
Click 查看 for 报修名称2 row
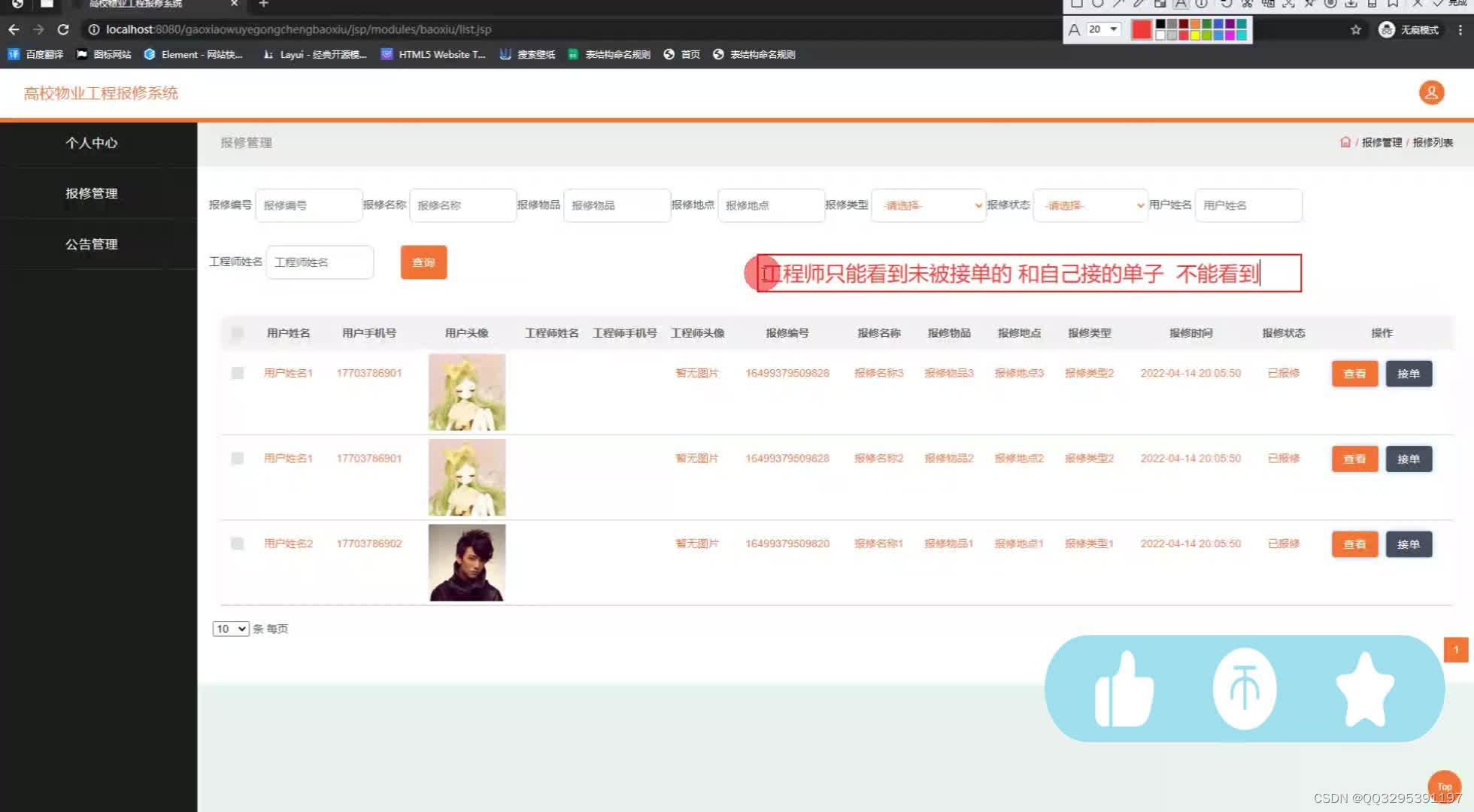pos(1354,459)
